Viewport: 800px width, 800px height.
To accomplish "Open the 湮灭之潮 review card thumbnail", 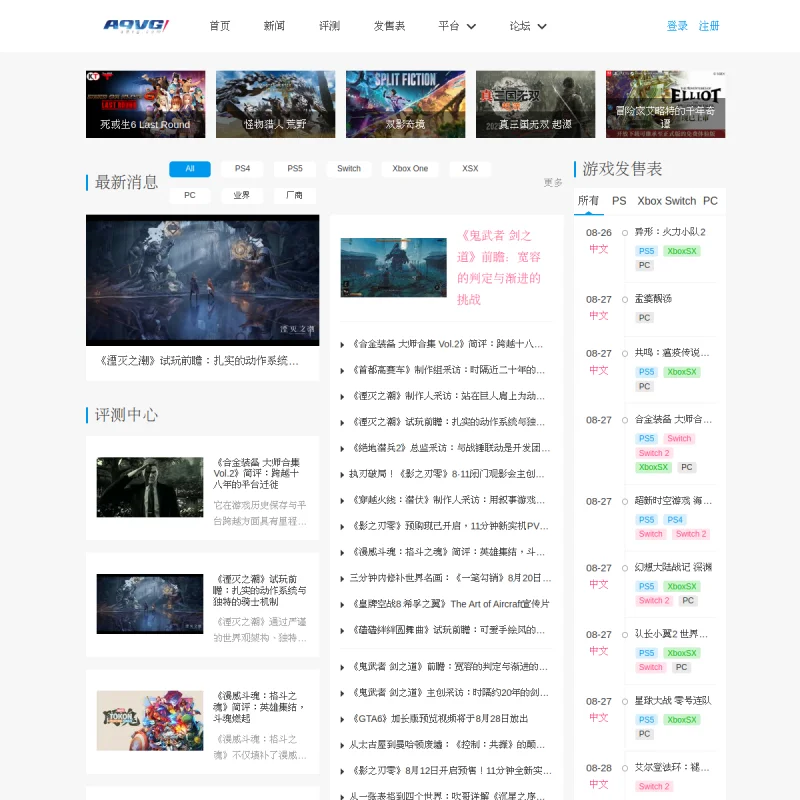I will [150, 604].
